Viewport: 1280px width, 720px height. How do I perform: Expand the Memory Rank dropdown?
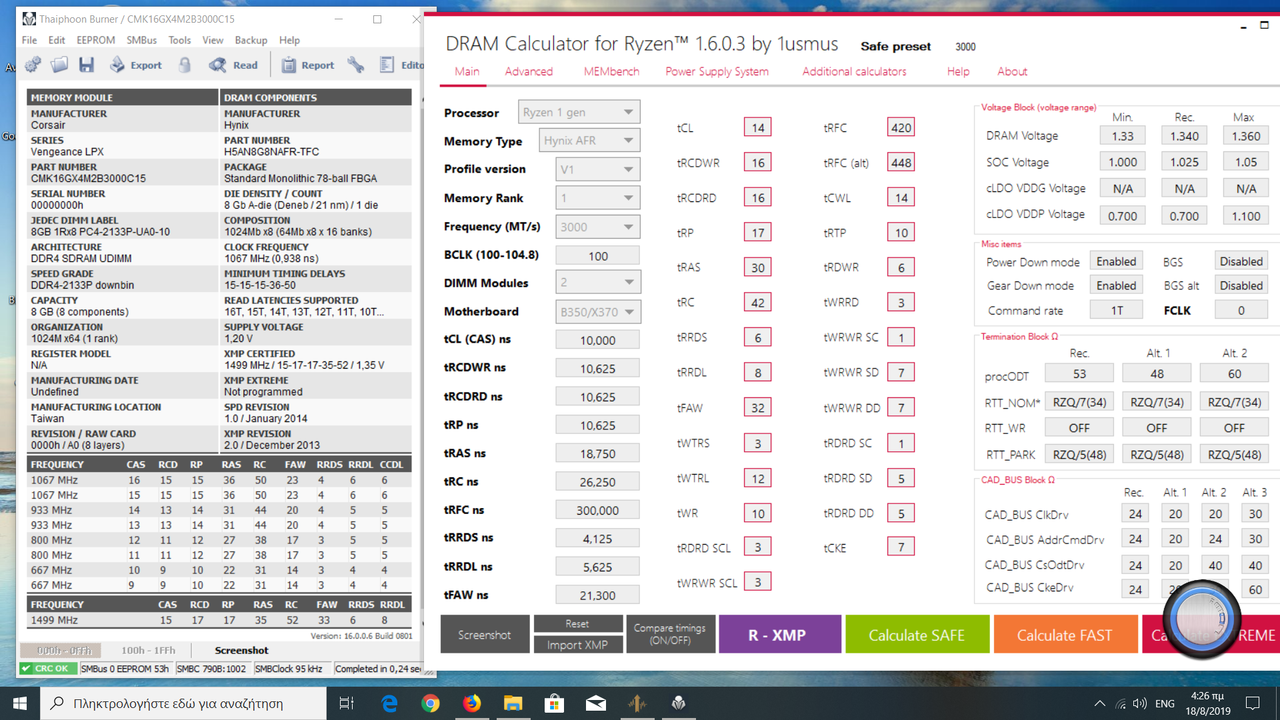click(598, 197)
